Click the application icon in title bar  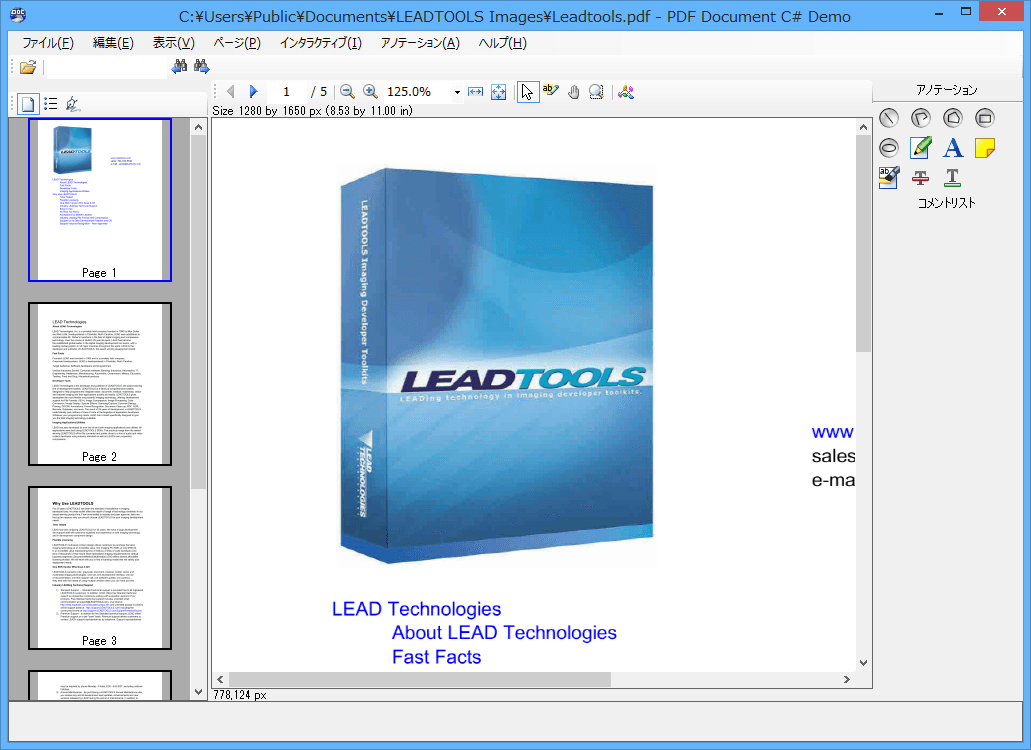point(18,14)
